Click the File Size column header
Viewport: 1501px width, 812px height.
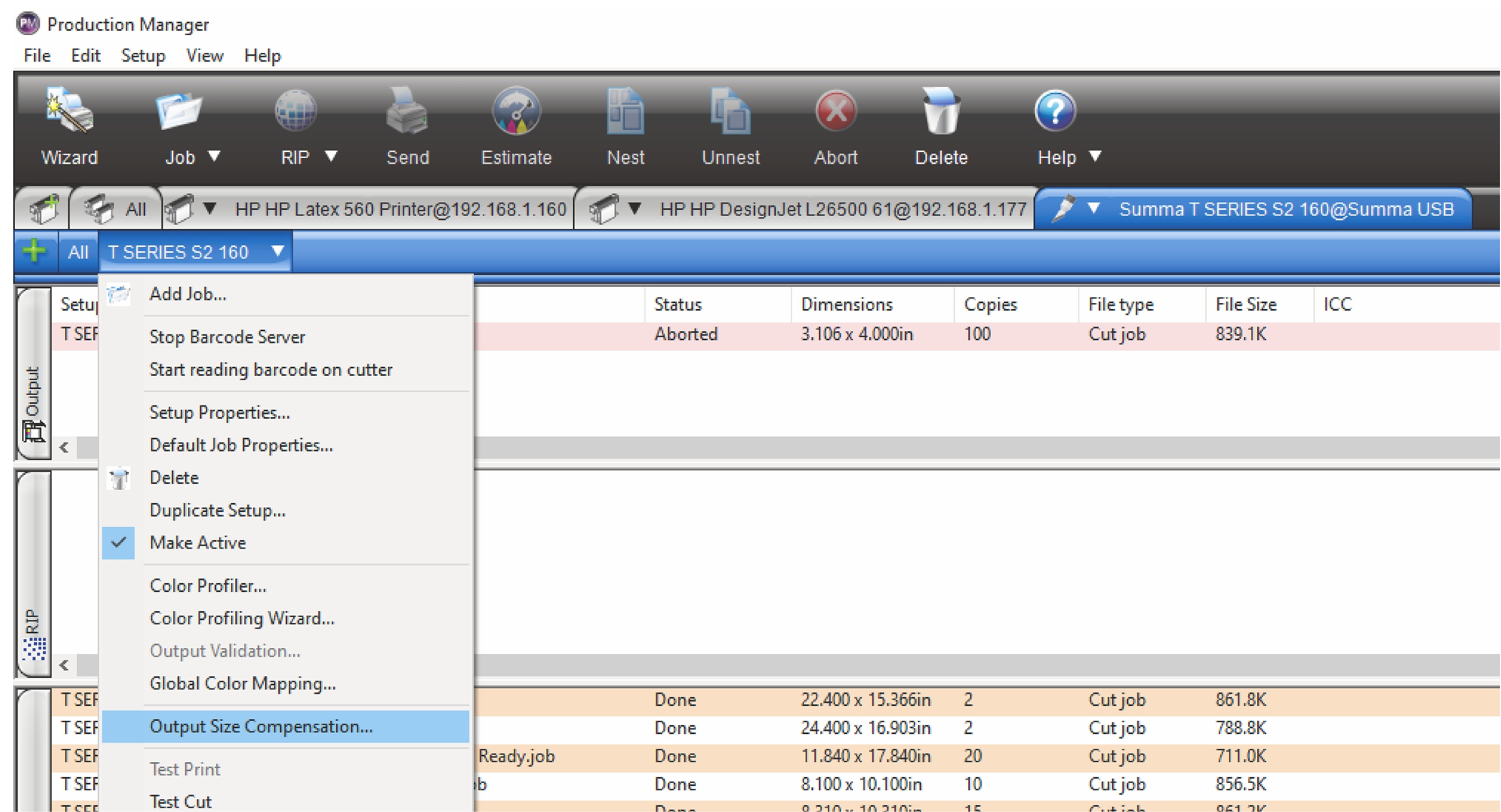pyautogui.click(x=1260, y=304)
